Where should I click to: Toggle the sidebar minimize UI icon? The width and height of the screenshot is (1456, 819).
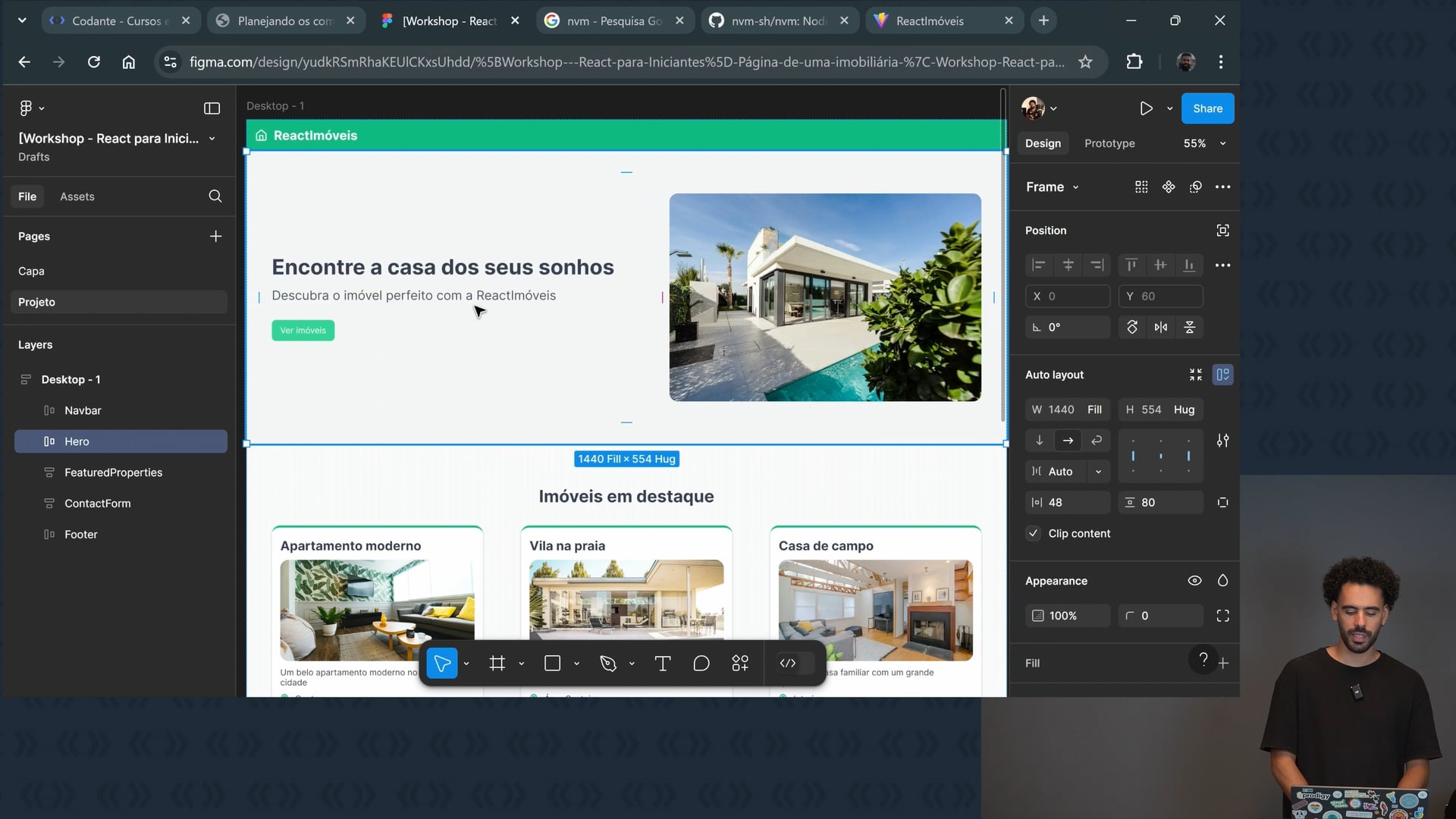point(212,108)
